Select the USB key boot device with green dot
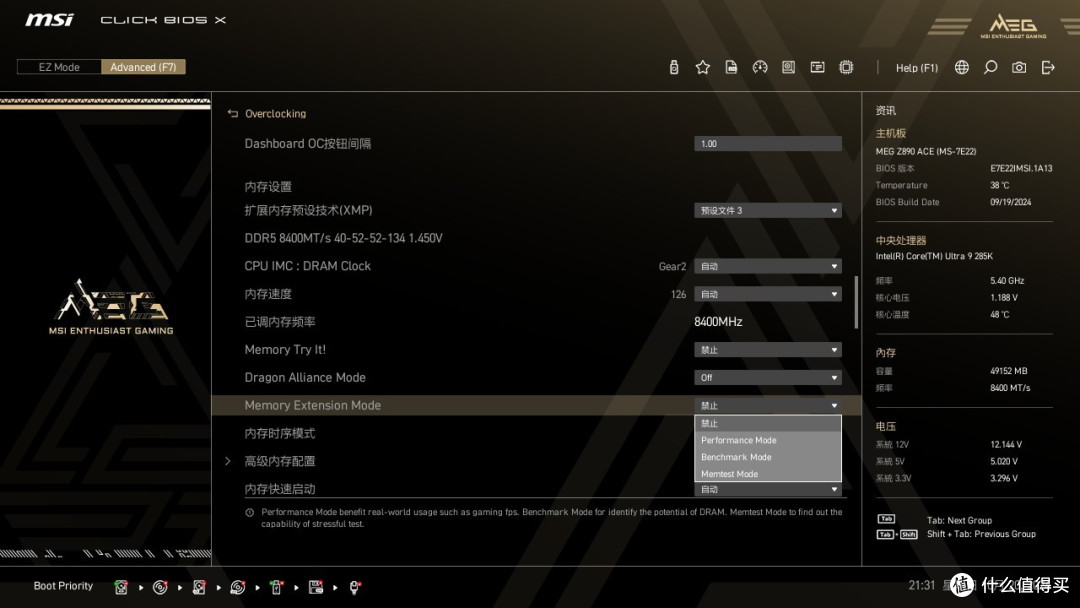 [x=276, y=587]
